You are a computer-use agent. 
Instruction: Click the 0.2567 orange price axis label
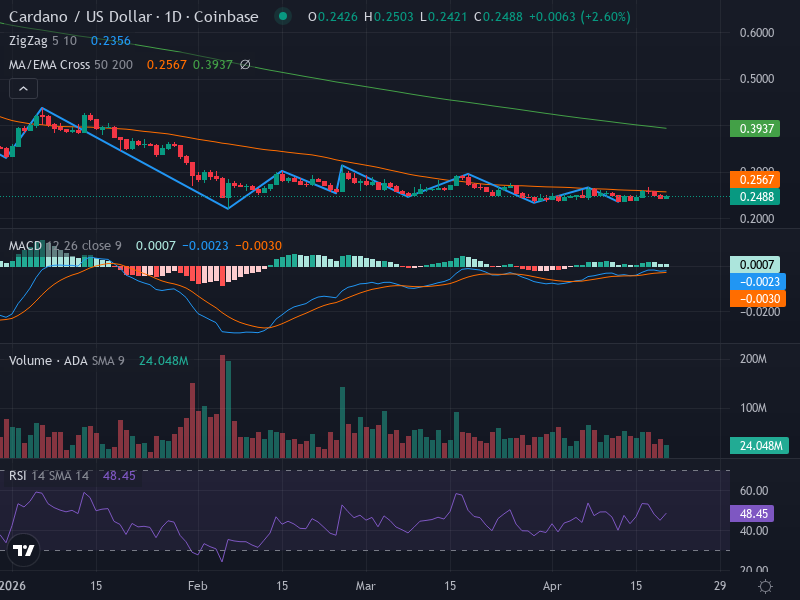click(x=755, y=180)
